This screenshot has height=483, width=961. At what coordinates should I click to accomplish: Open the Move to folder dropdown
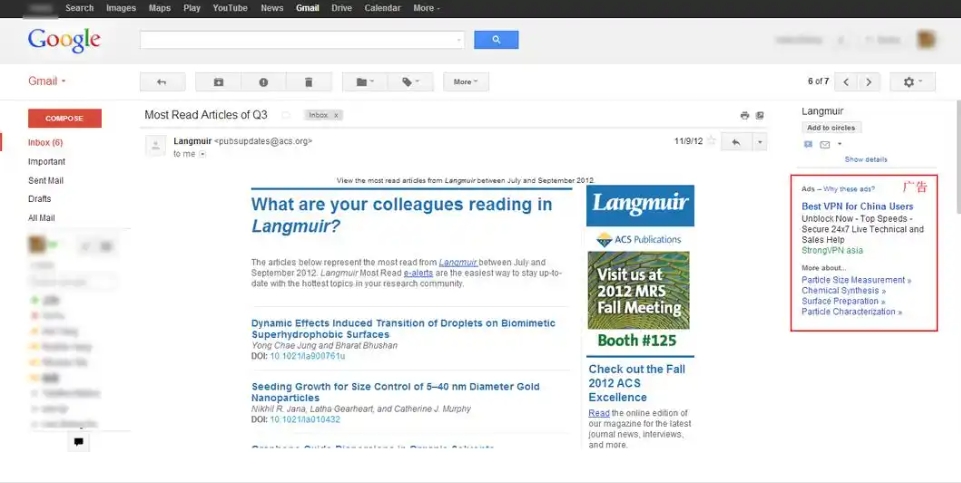(365, 82)
